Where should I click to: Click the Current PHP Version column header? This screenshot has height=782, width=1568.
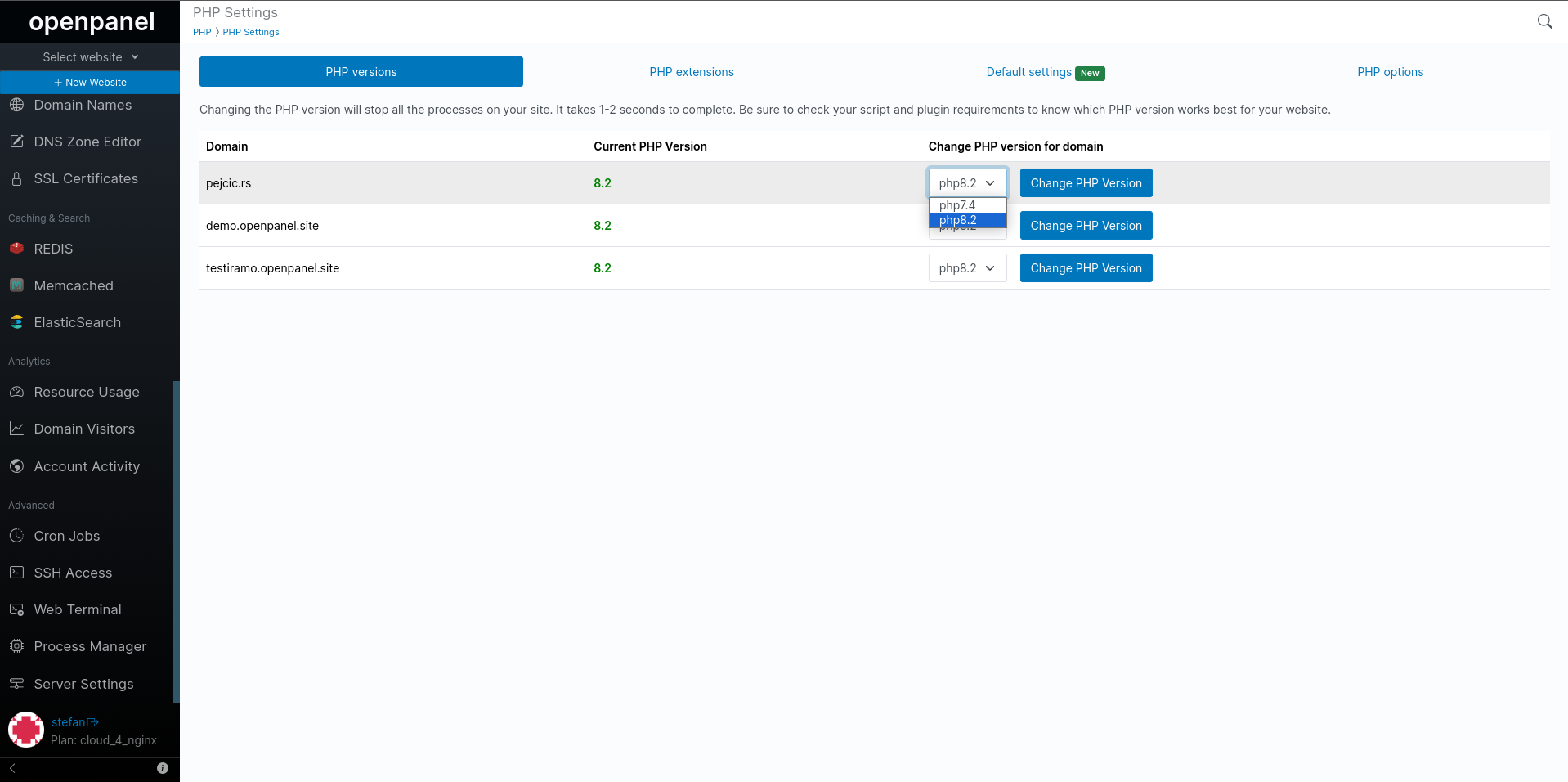click(x=650, y=146)
